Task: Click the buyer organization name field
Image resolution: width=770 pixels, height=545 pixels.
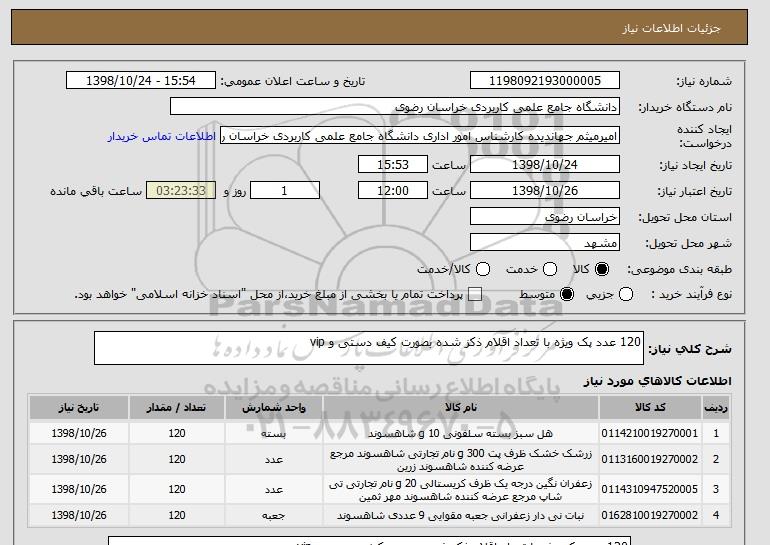Action: tap(395, 107)
